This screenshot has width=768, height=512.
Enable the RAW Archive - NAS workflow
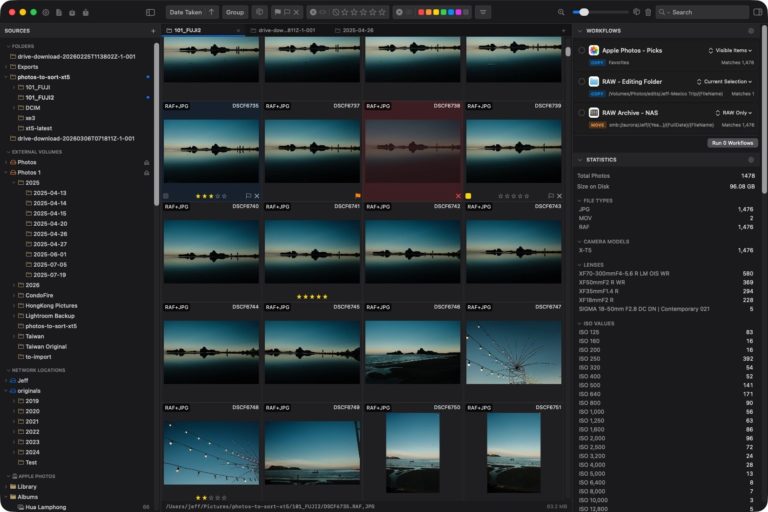point(581,113)
